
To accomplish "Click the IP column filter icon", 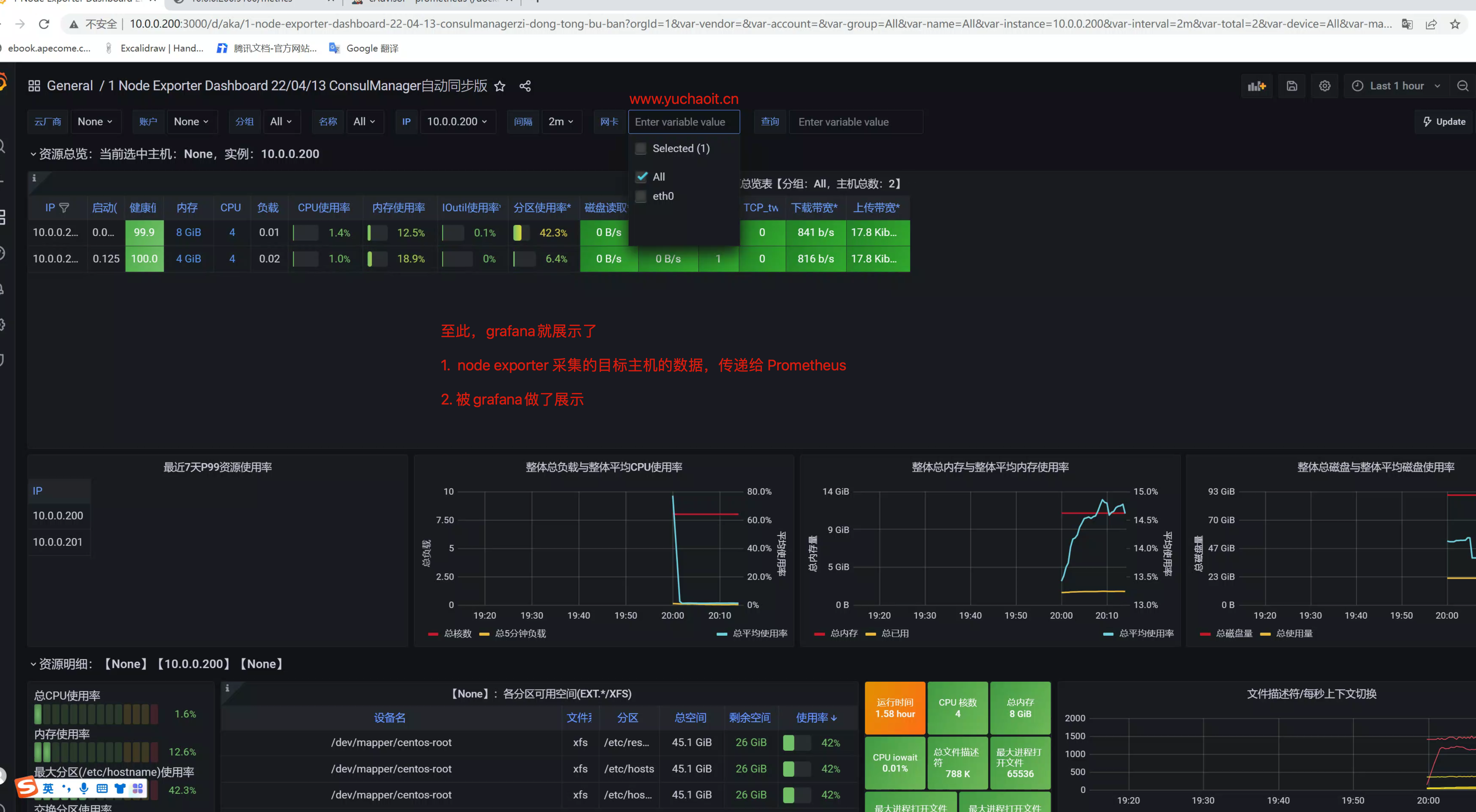I will tap(64, 208).
